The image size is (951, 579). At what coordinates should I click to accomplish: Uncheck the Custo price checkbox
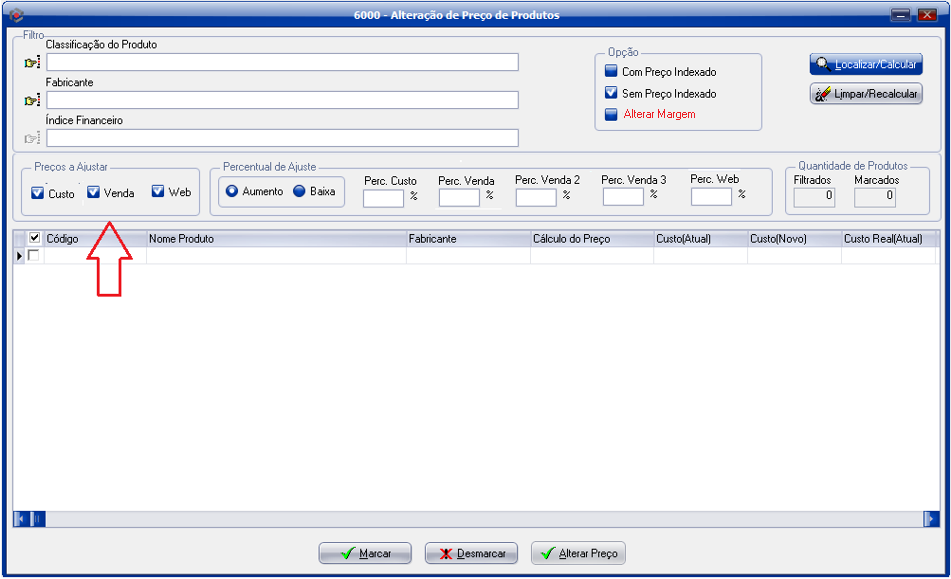pos(38,192)
